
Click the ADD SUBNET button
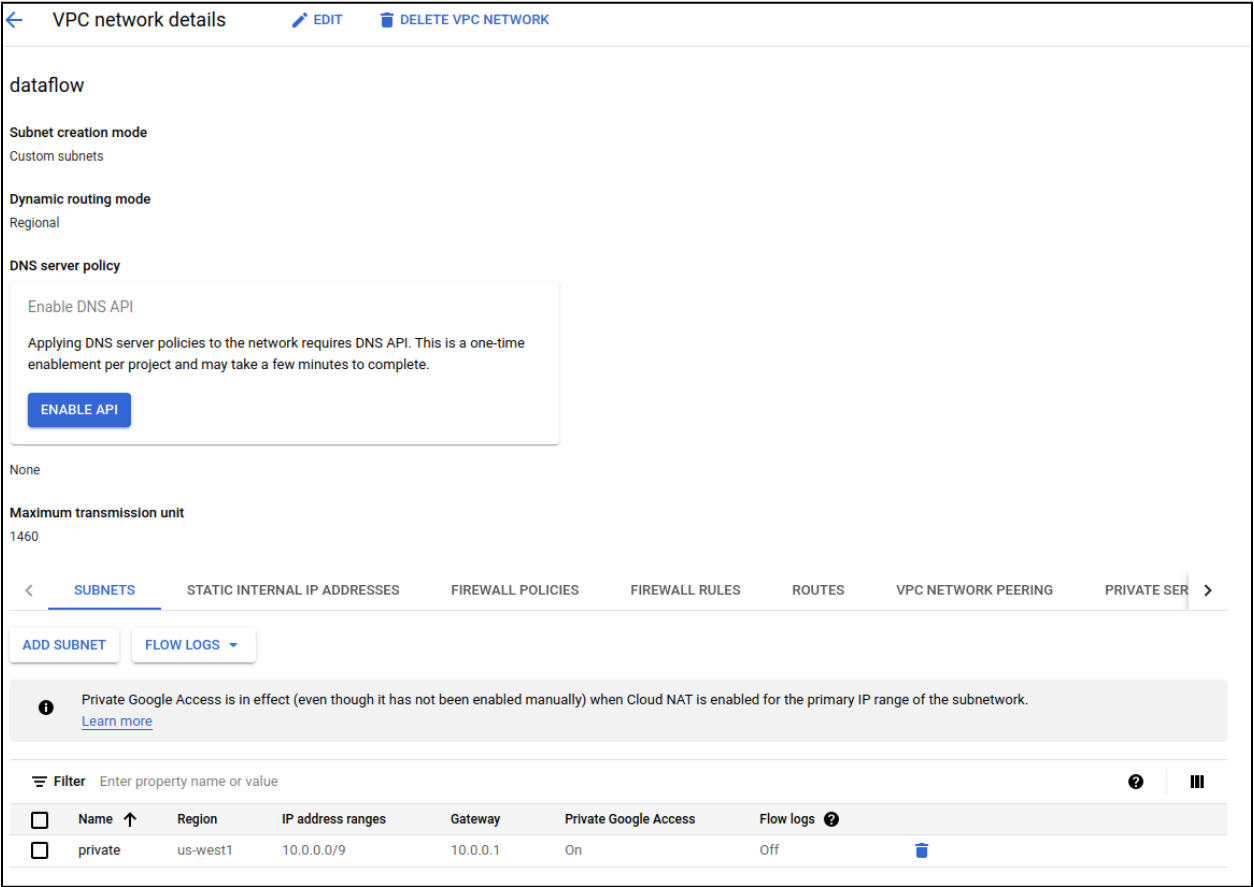pyautogui.click(x=64, y=645)
